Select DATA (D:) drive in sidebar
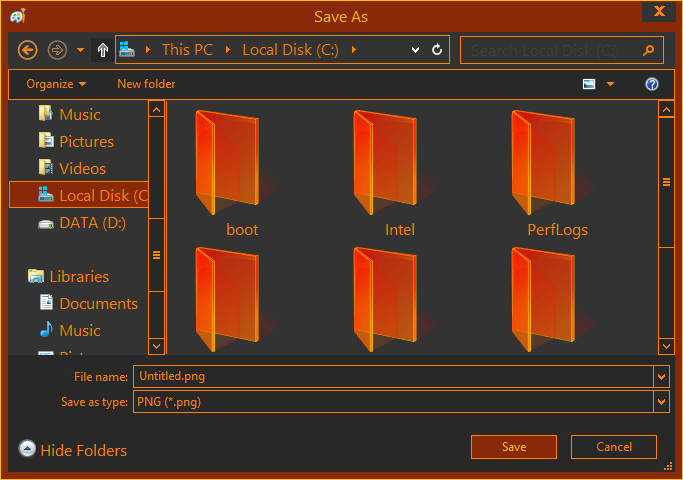The width and height of the screenshot is (683, 480). (x=92, y=223)
